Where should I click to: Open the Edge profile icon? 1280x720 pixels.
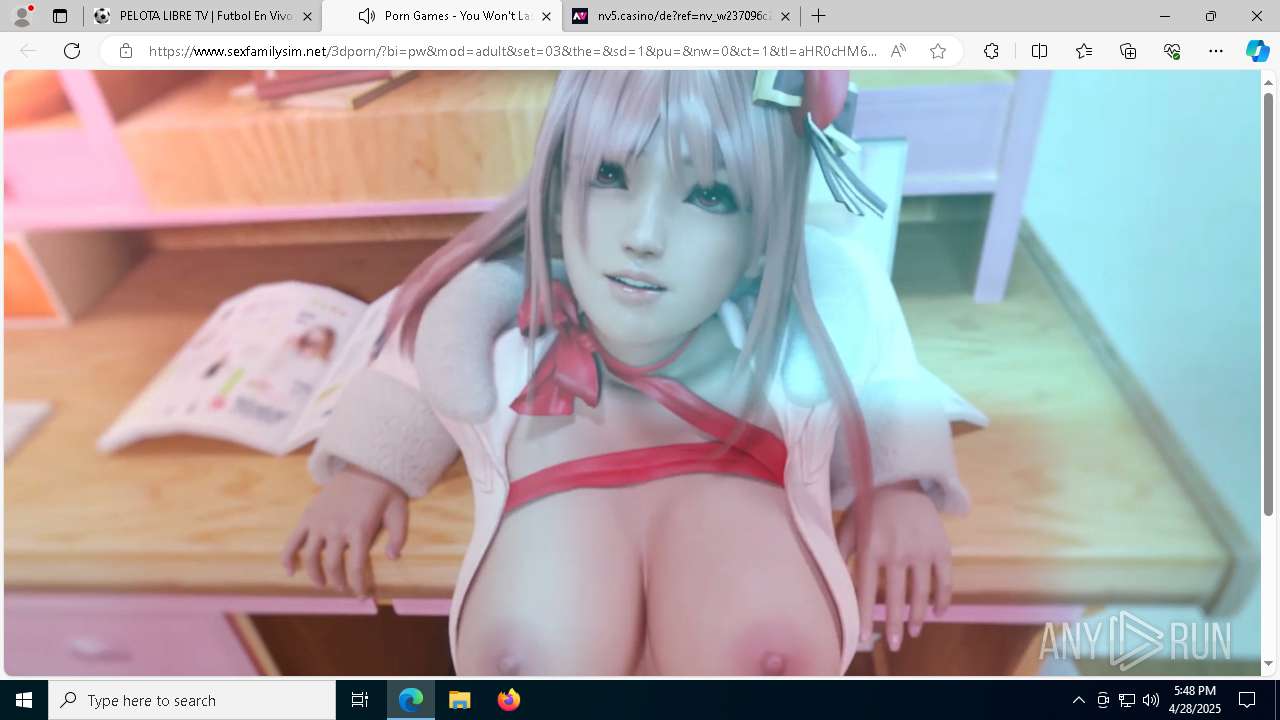pos(22,16)
